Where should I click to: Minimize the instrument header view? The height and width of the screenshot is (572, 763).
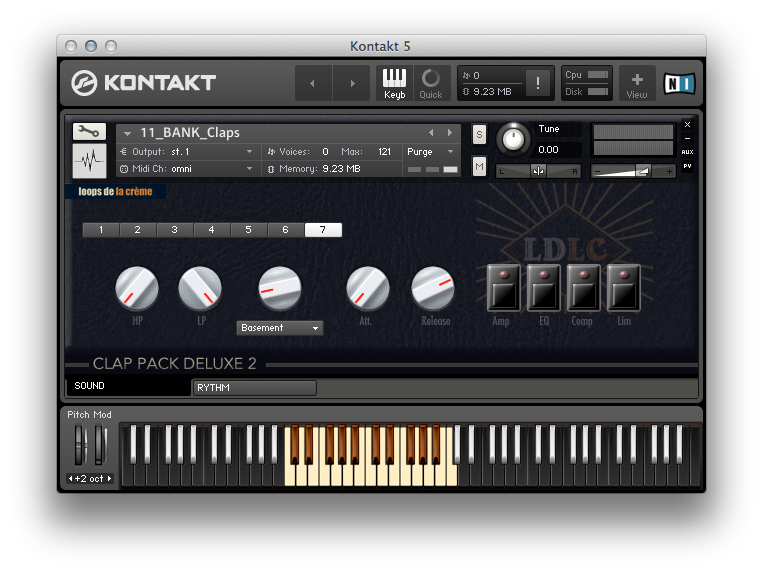(688, 139)
